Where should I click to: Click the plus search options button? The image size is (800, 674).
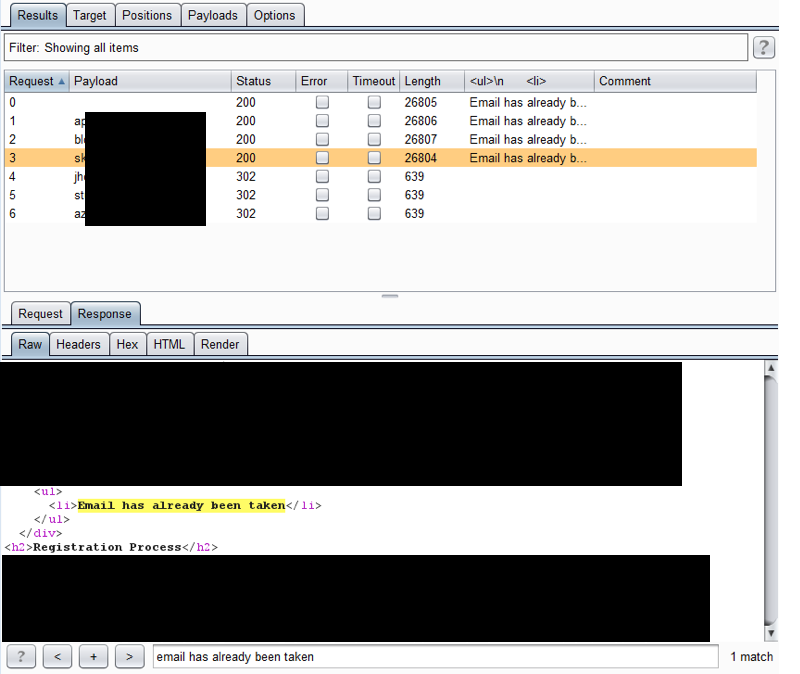[93, 657]
